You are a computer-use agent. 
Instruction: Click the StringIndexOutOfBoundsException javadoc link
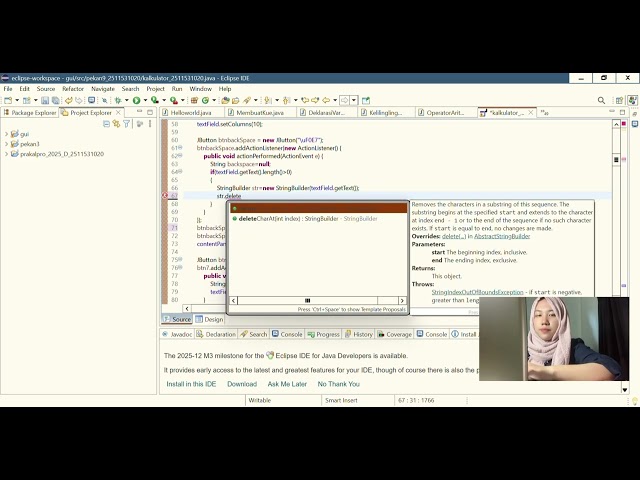pos(477,292)
